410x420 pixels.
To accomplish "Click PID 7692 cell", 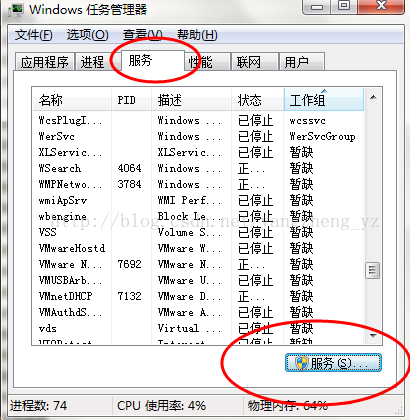I will coord(129,264).
